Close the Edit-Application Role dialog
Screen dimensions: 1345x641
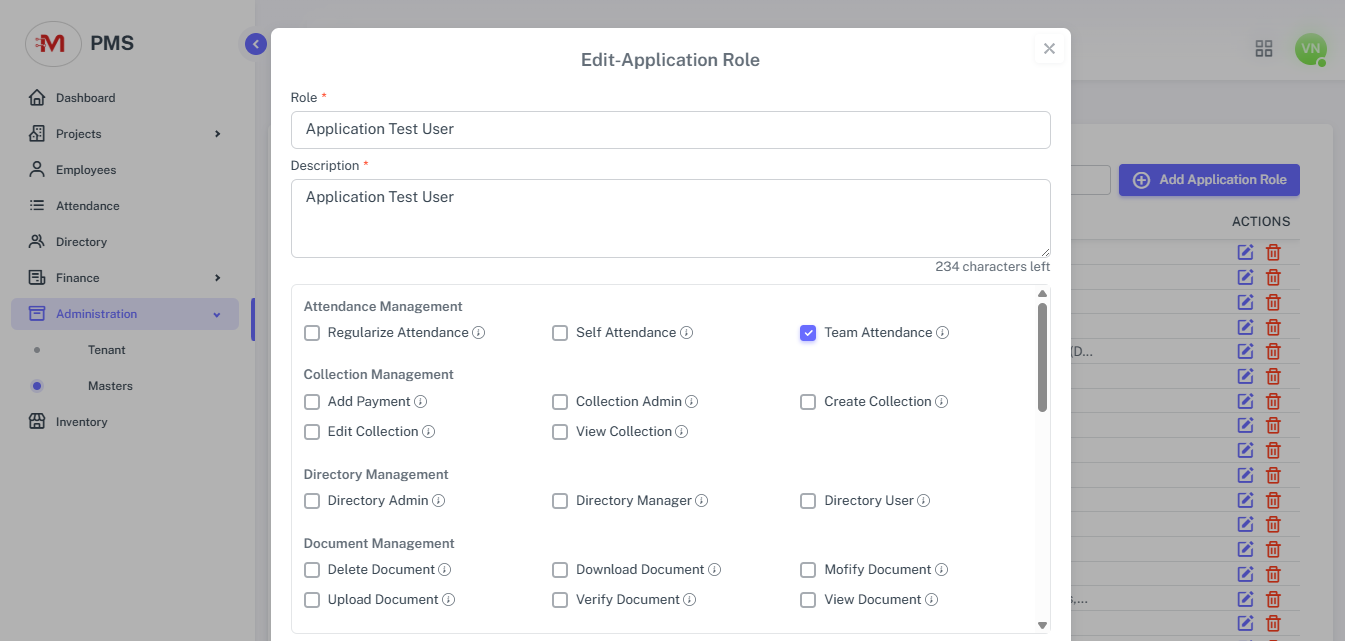(x=1049, y=49)
